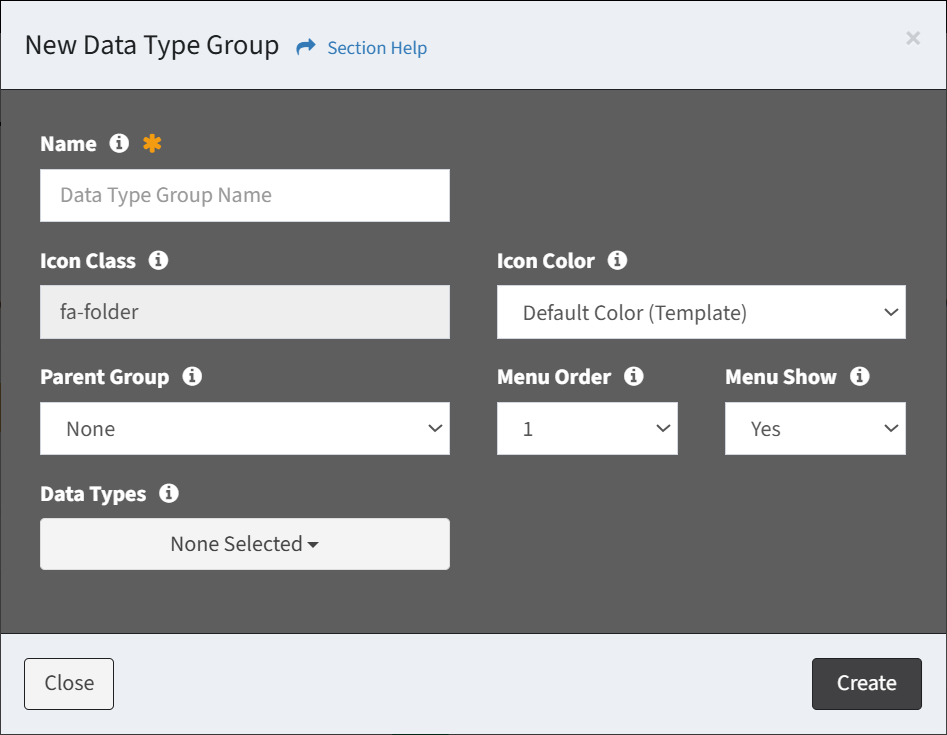The height and width of the screenshot is (735, 947).
Task: Click the Menu Show info icon
Action: point(859,377)
